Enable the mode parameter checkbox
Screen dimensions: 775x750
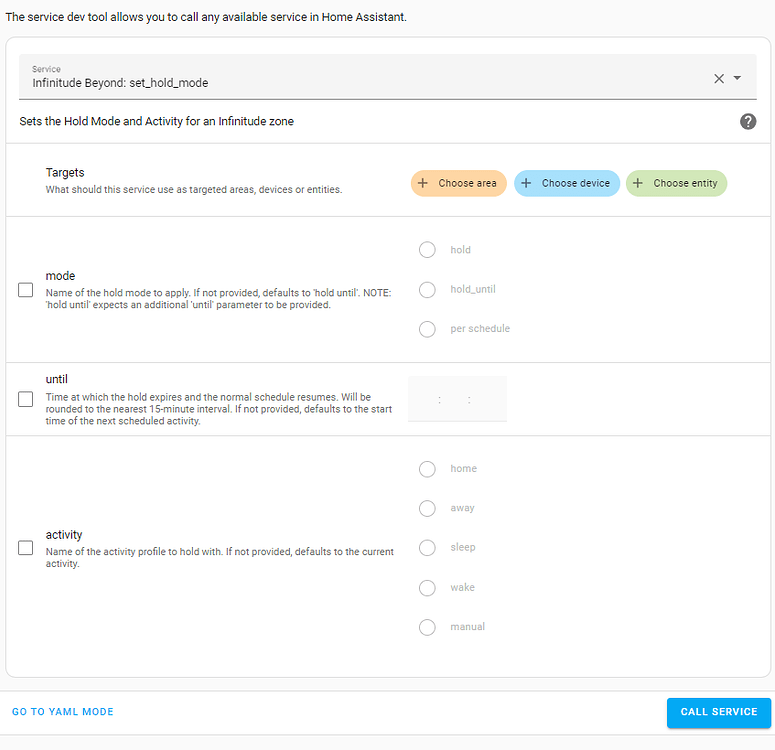click(26, 290)
